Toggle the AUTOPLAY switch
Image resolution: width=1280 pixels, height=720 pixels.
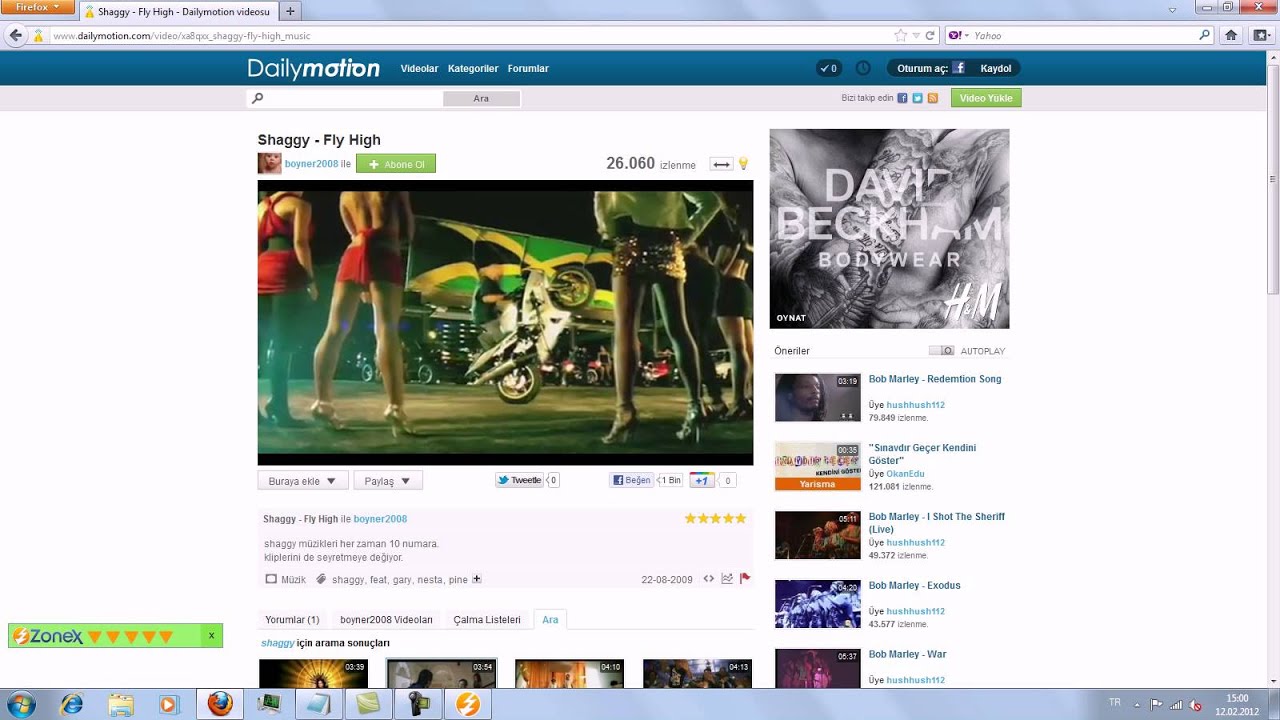pos(941,351)
